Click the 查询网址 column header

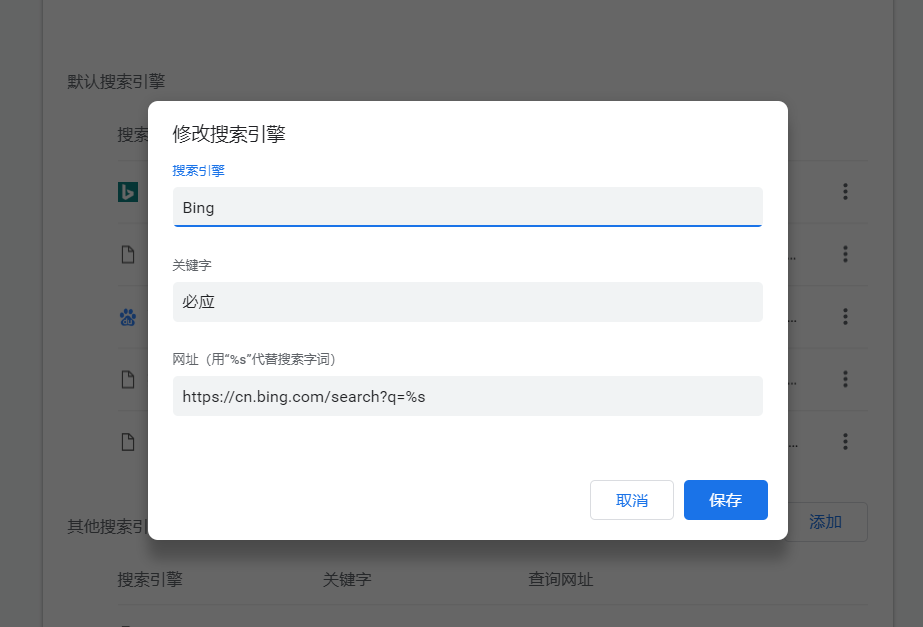560,579
